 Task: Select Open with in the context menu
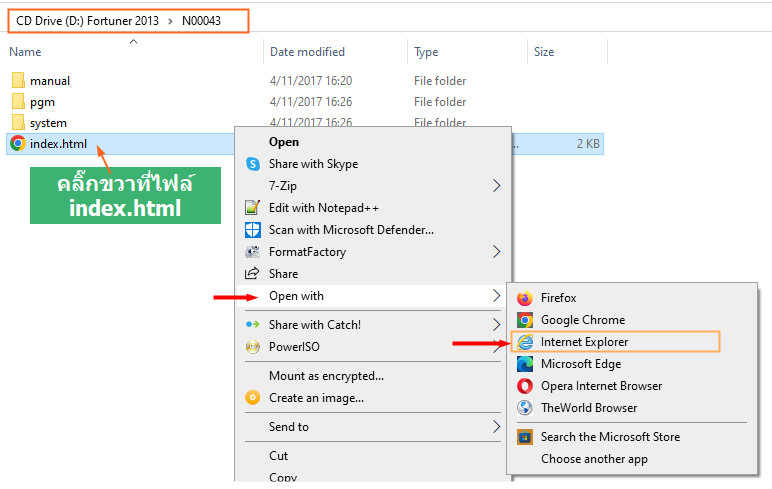[x=296, y=296]
